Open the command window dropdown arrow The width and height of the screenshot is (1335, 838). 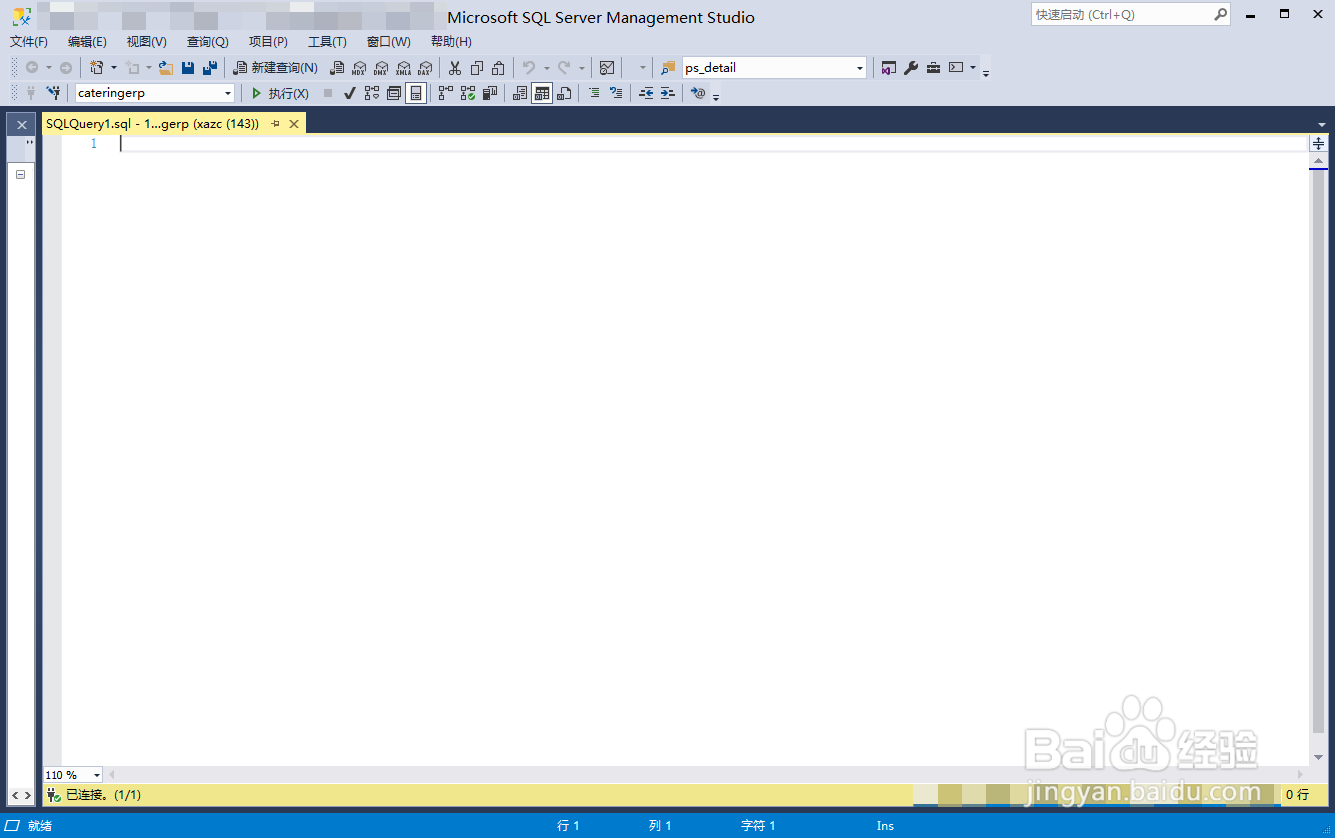(973, 68)
